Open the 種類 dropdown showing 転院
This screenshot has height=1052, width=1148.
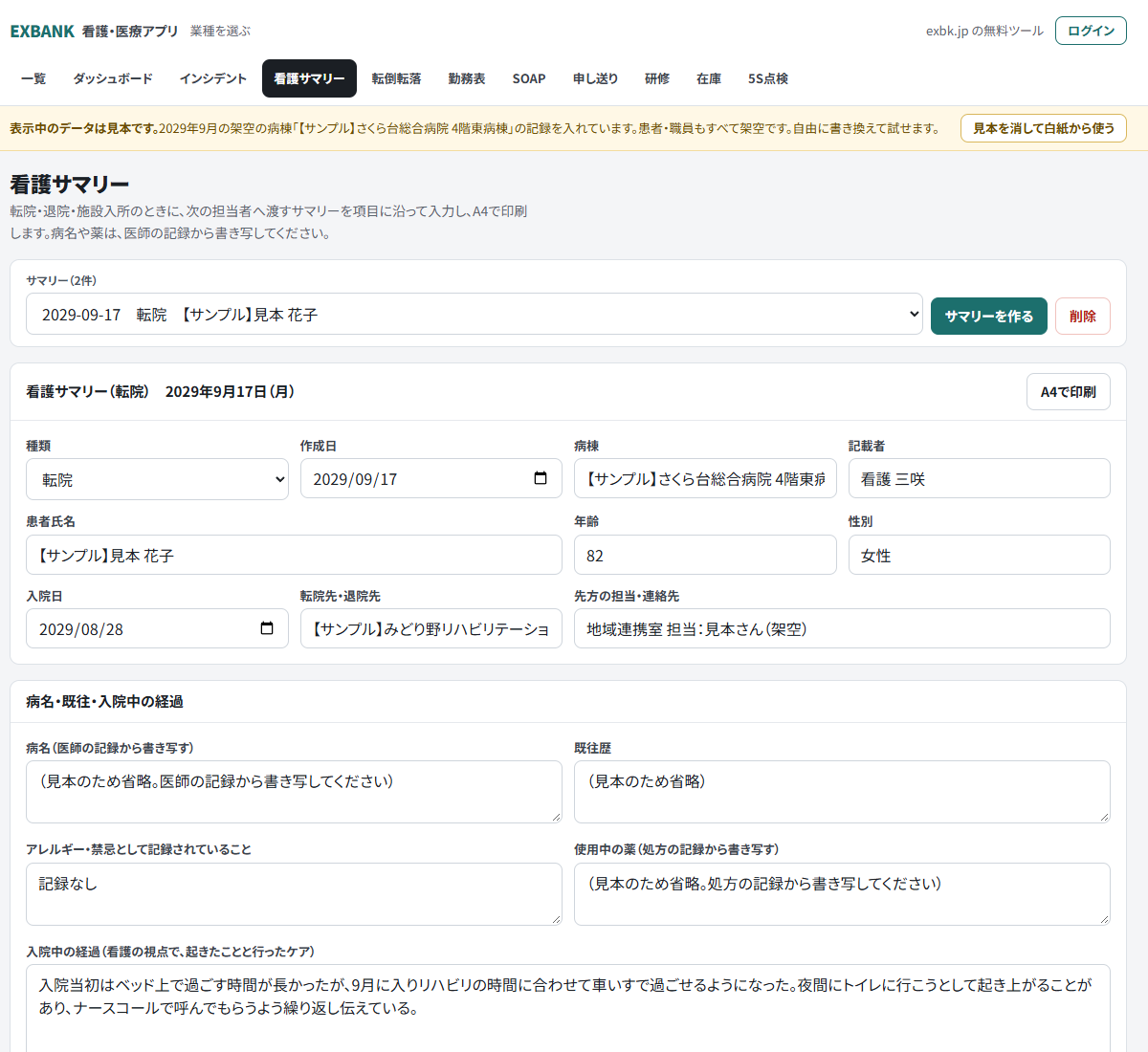click(157, 479)
